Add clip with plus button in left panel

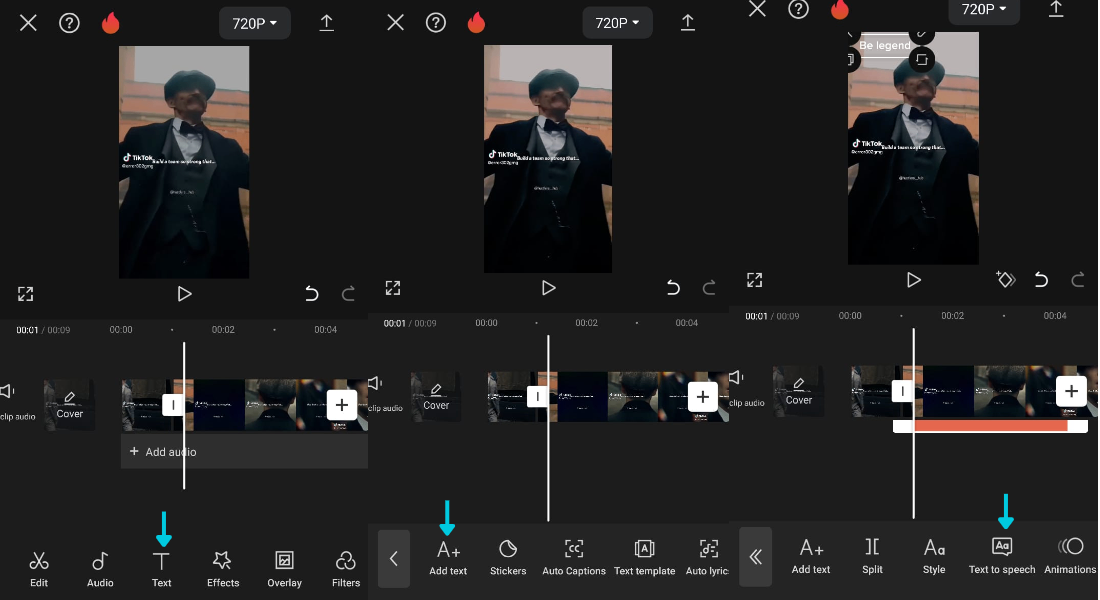pyautogui.click(x=342, y=405)
